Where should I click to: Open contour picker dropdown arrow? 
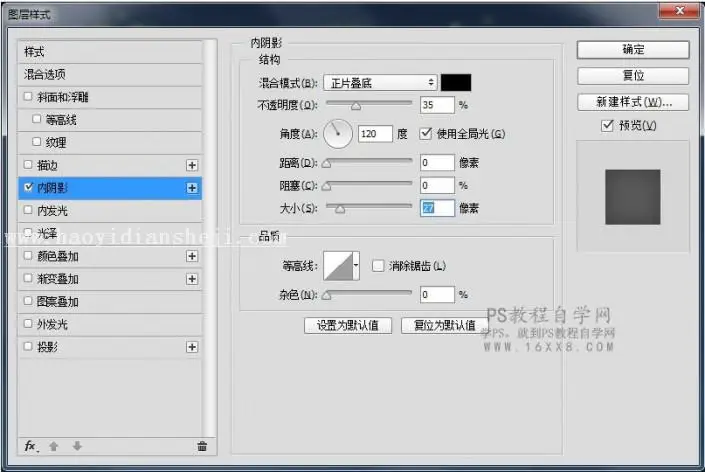(x=356, y=266)
